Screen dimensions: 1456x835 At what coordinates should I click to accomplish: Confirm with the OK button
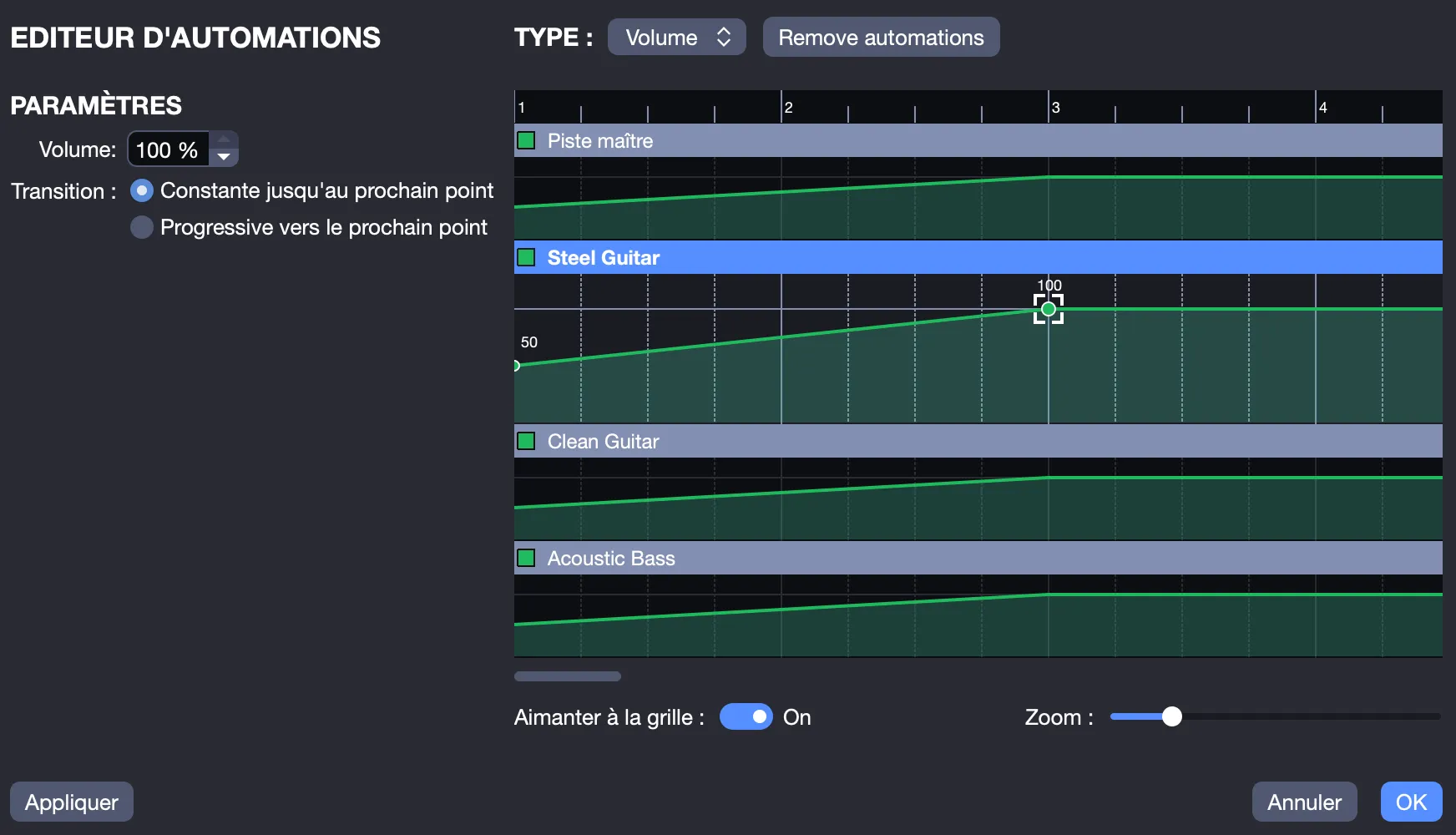tap(1411, 802)
